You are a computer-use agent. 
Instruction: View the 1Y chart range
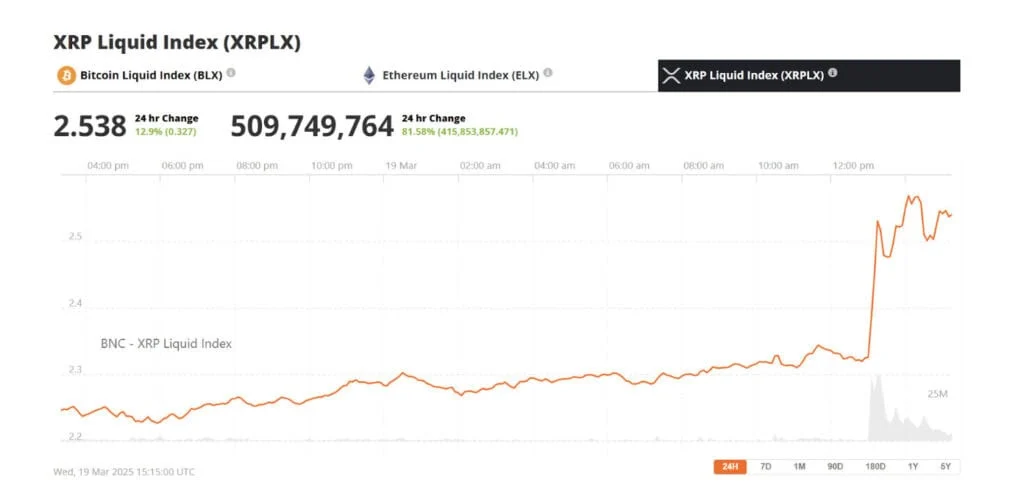[x=913, y=466]
